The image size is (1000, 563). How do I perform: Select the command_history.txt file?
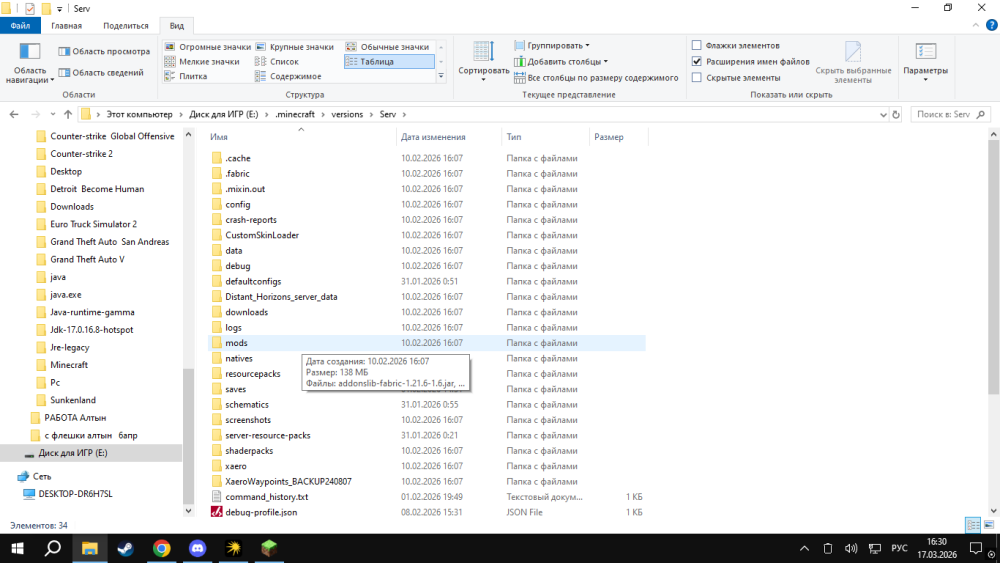[267, 497]
